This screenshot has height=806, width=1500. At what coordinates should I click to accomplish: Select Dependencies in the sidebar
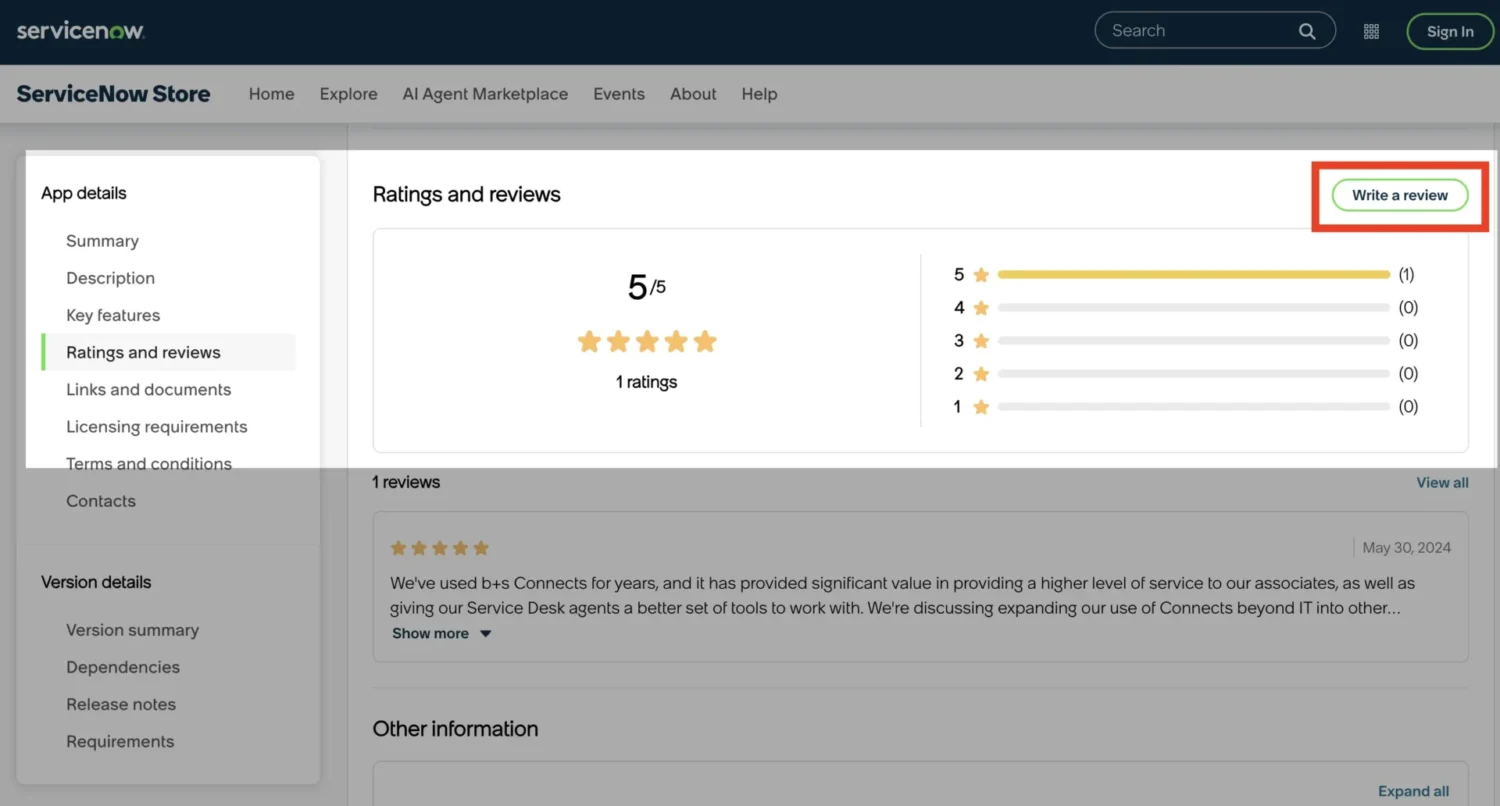click(123, 667)
